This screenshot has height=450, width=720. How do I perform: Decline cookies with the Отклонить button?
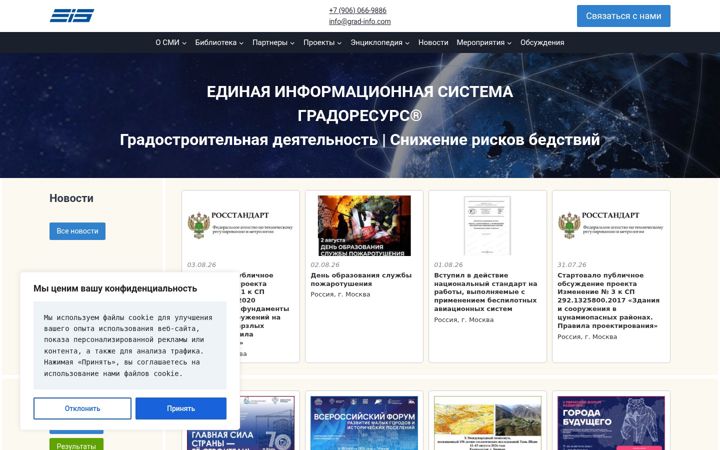pyautogui.click(x=82, y=408)
